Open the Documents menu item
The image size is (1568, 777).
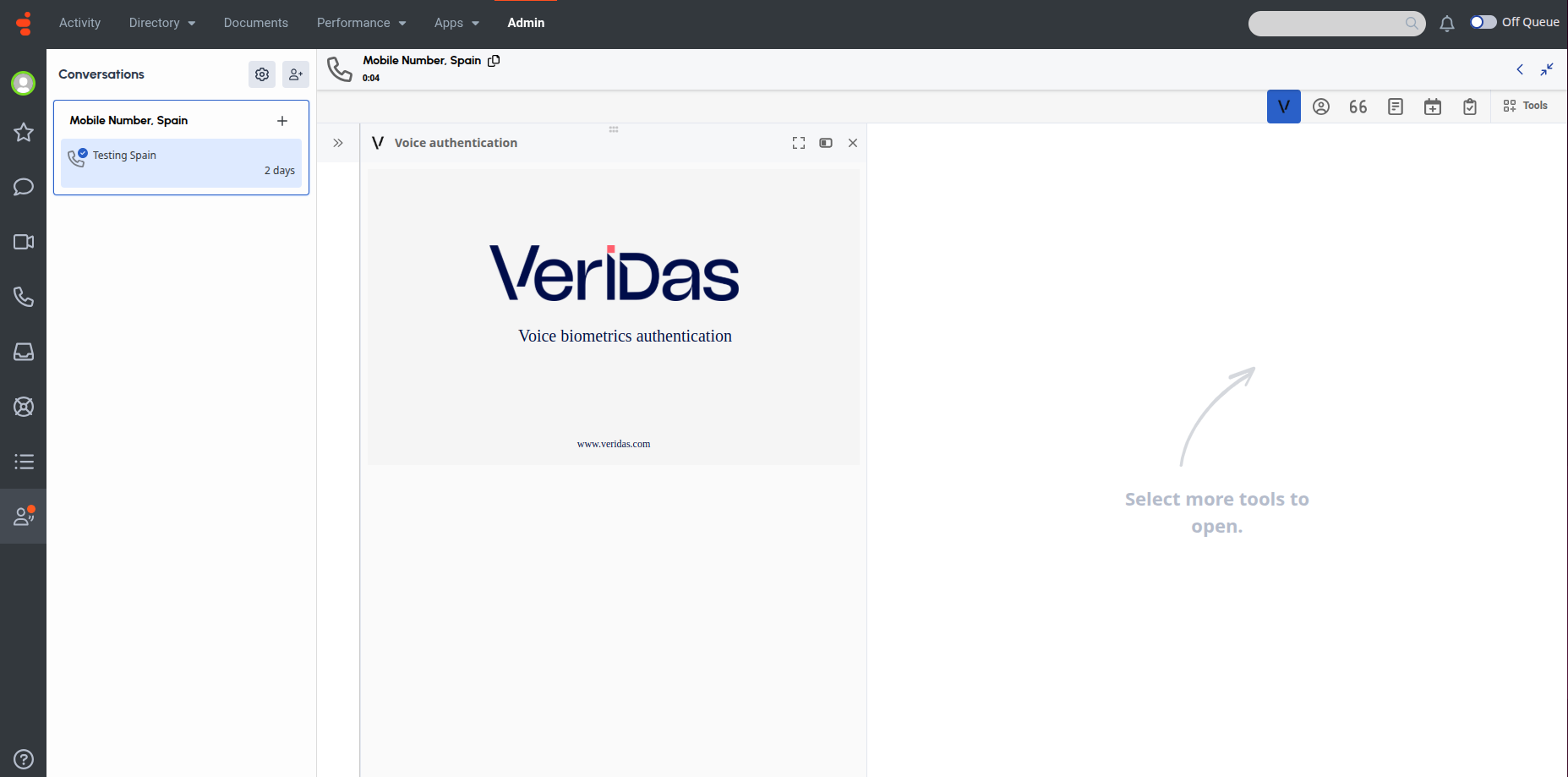coord(256,23)
